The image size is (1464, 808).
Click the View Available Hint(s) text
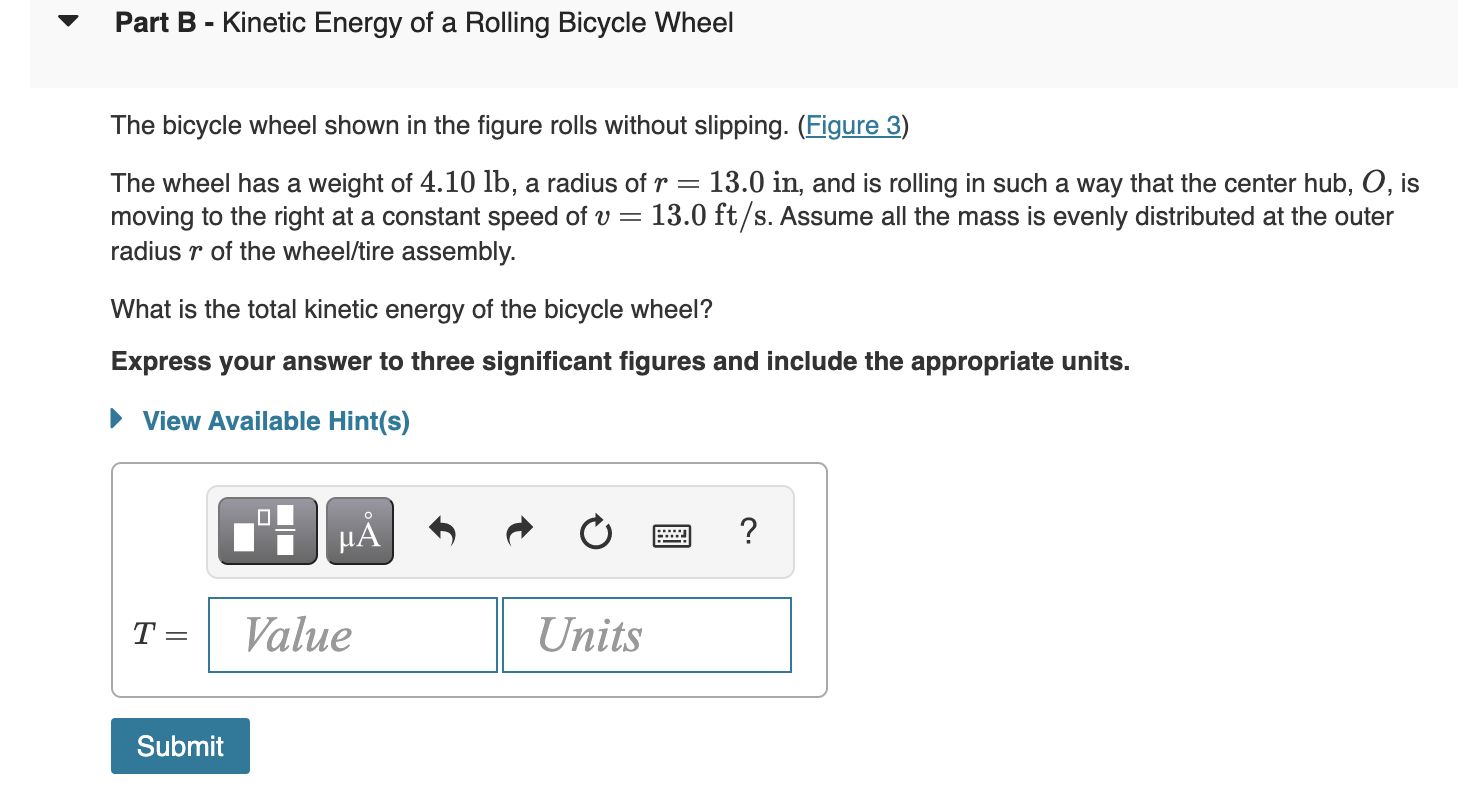tap(275, 421)
